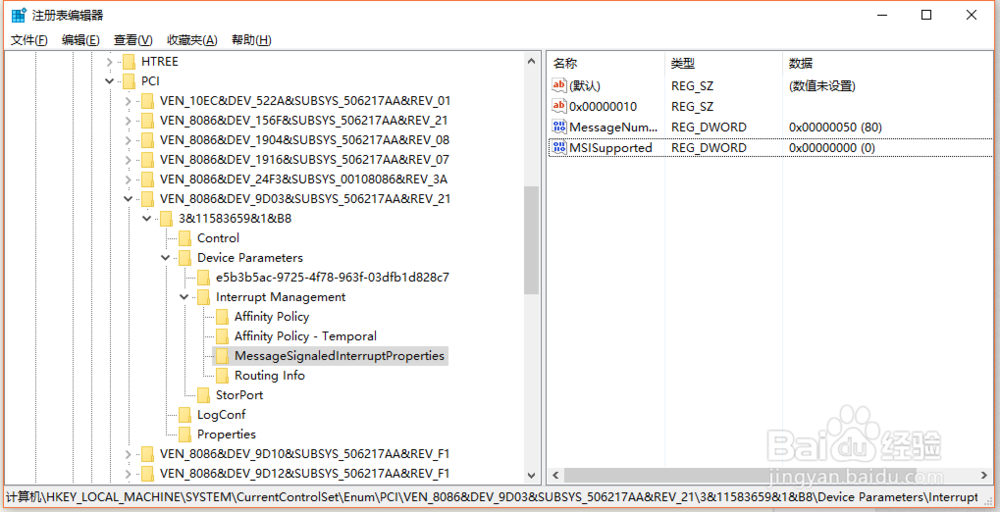Select the StorPort key label
Viewport: 1000px width, 512px height.
[239, 395]
